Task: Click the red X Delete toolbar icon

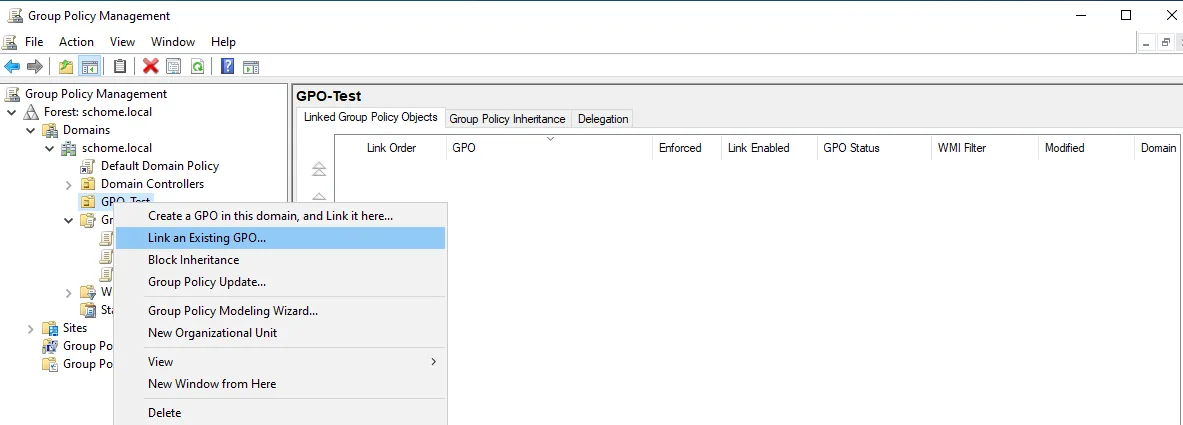Action: (x=151, y=66)
